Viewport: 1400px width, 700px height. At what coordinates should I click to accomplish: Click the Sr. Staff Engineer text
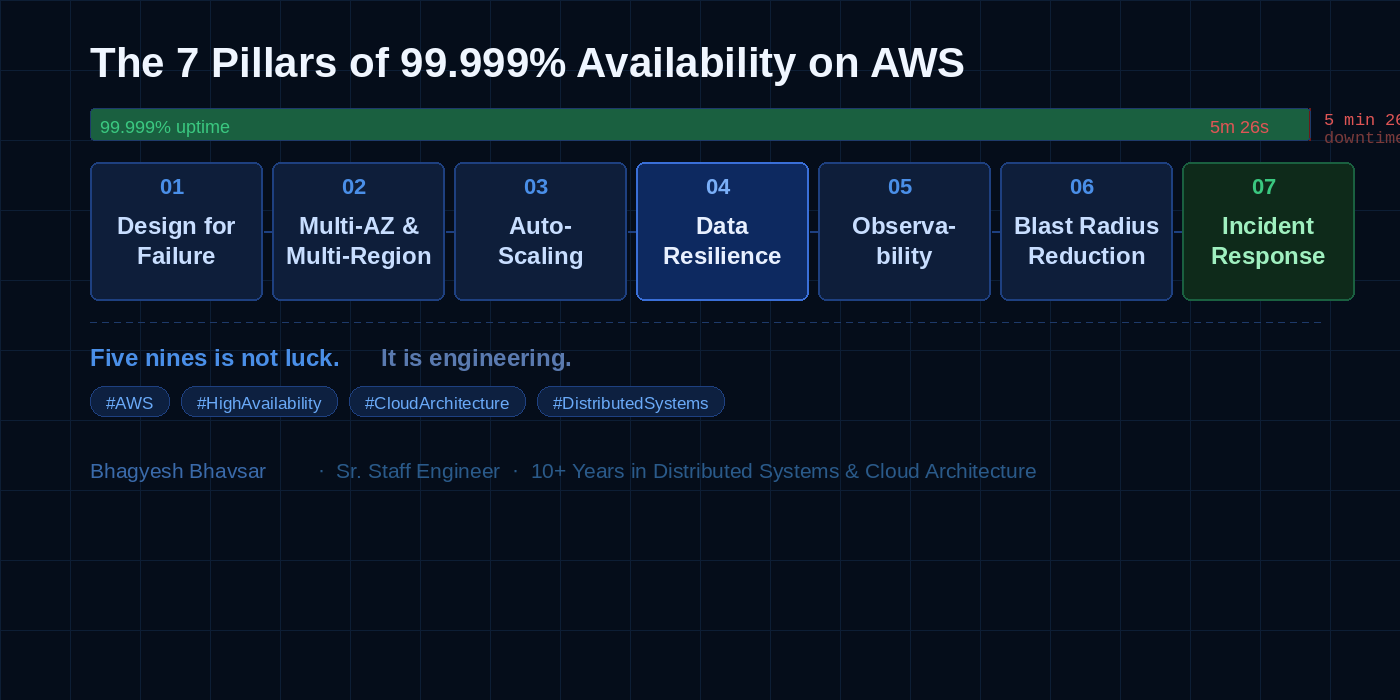pyautogui.click(x=418, y=471)
